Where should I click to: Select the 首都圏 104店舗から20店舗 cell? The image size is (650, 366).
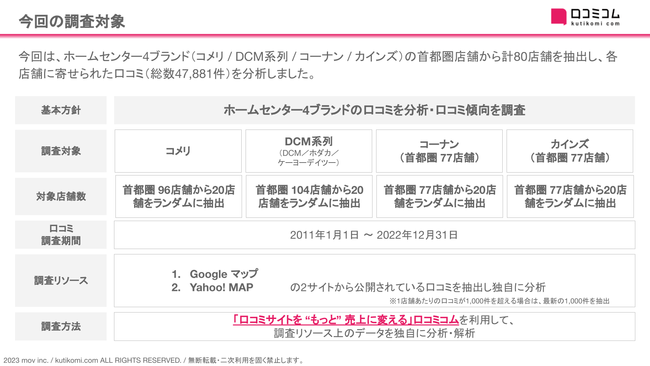coord(309,196)
